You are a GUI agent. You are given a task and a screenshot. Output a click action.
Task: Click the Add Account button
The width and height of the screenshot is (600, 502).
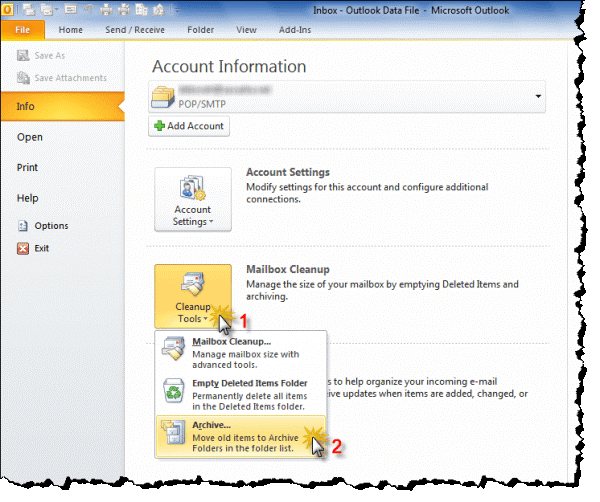(189, 126)
